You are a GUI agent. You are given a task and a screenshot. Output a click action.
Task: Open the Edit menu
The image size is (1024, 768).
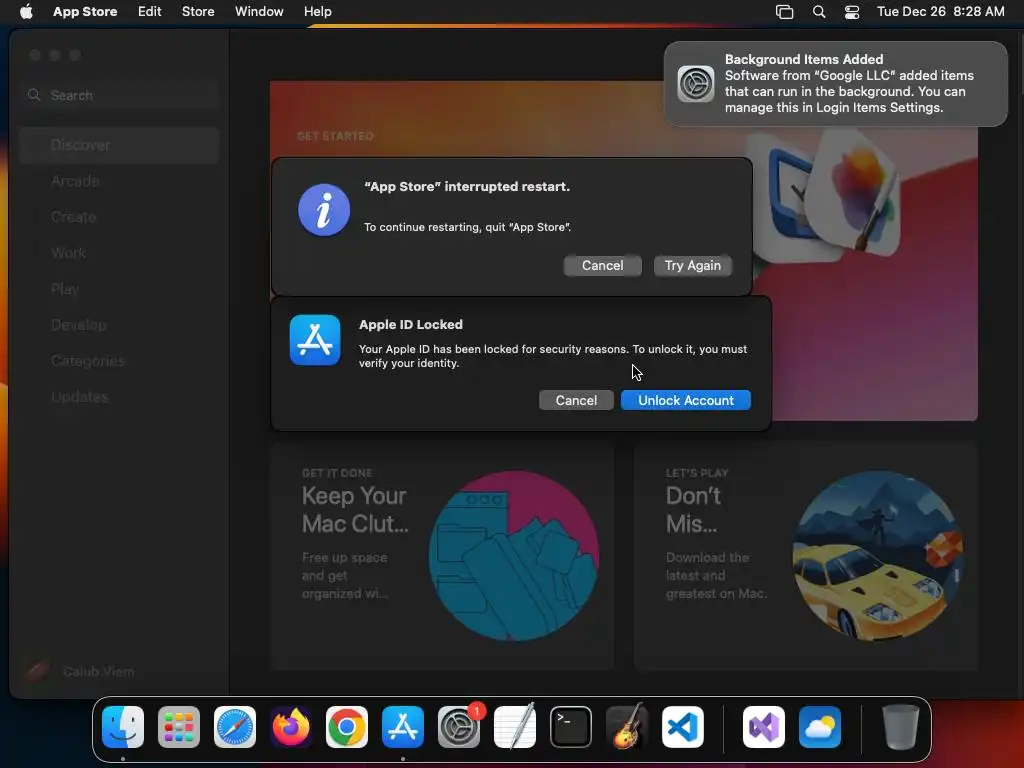[150, 11]
